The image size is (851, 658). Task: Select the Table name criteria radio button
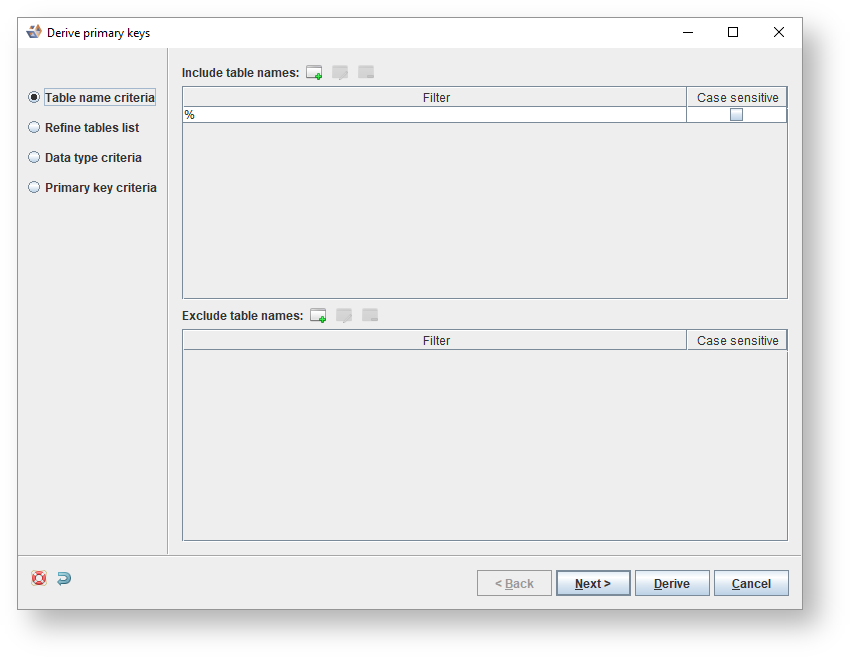tap(34, 97)
